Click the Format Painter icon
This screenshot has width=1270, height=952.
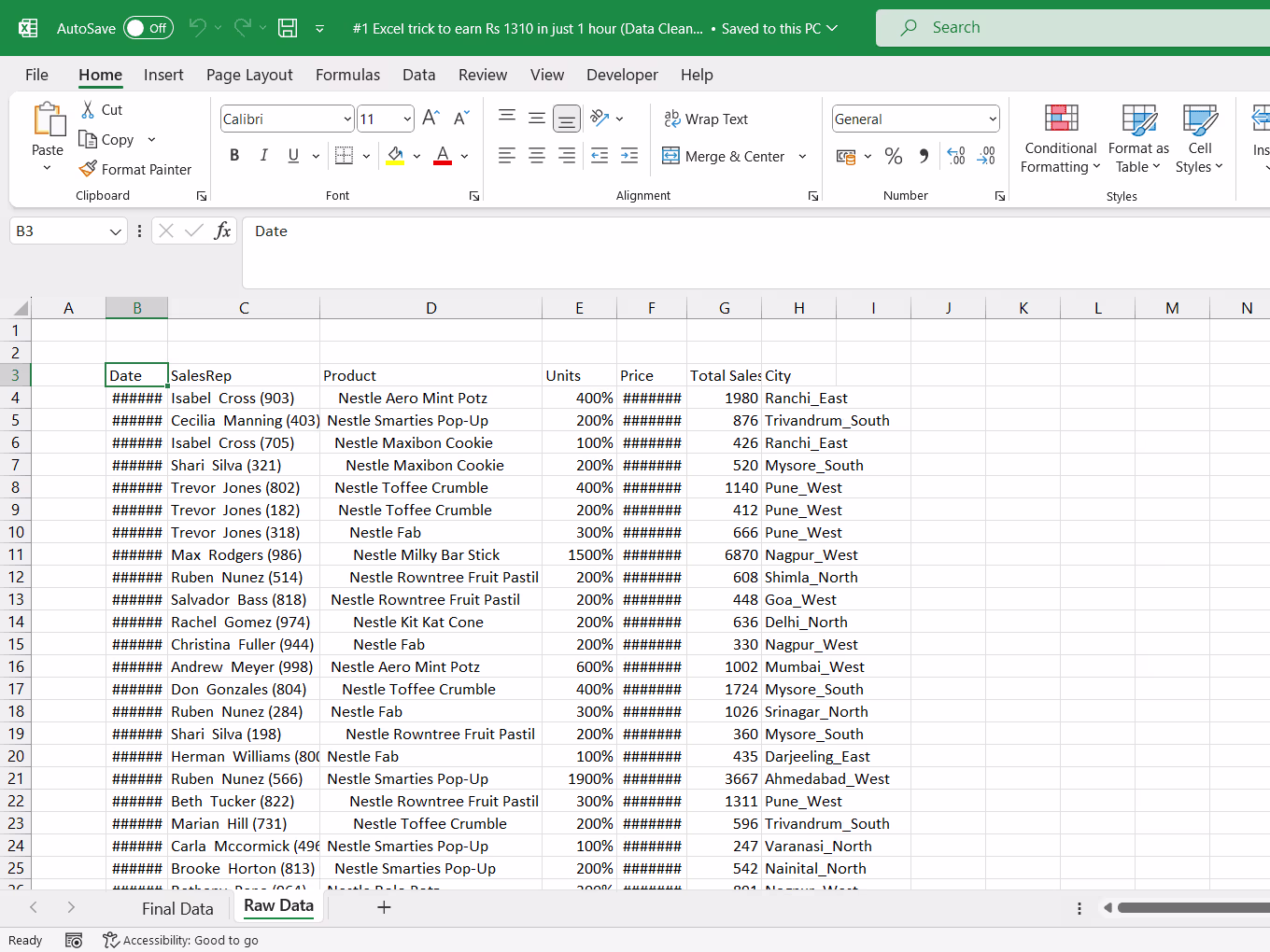[x=89, y=169]
